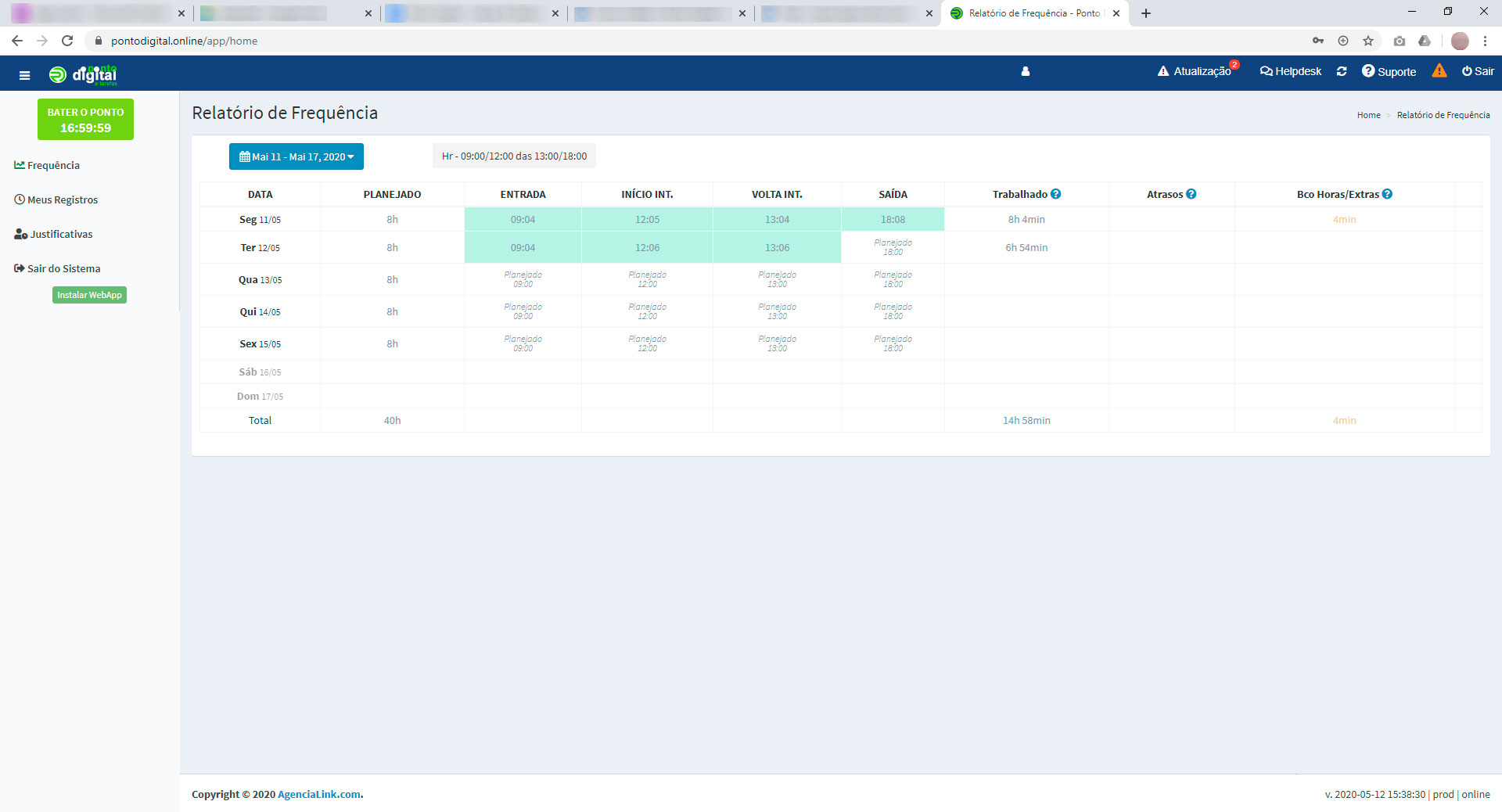The image size is (1502, 812).
Task: Click the orange warning triangle icon
Action: coord(1439,71)
